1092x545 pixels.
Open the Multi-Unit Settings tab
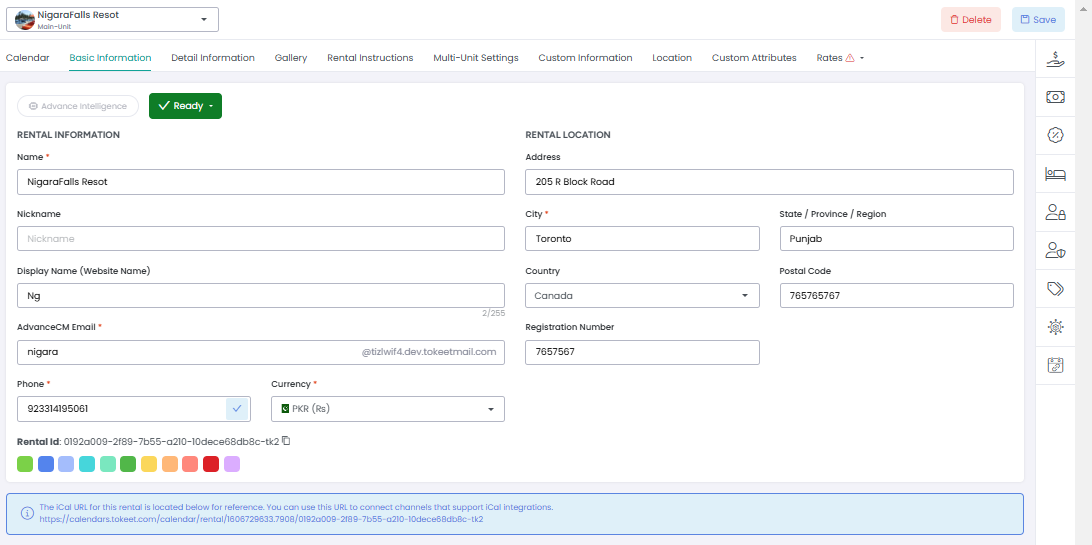tap(476, 58)
